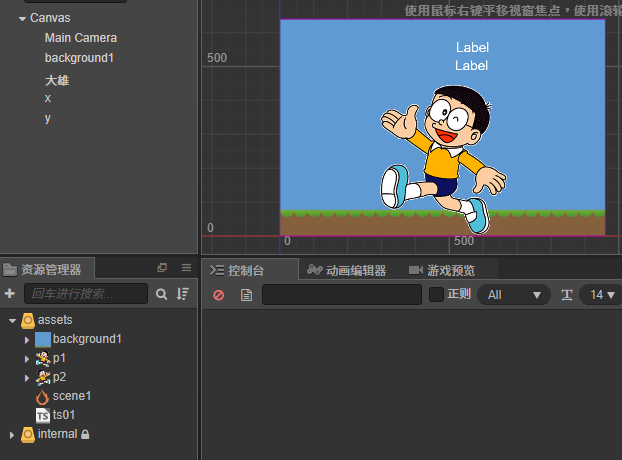Click the internal folder icon

28,435
